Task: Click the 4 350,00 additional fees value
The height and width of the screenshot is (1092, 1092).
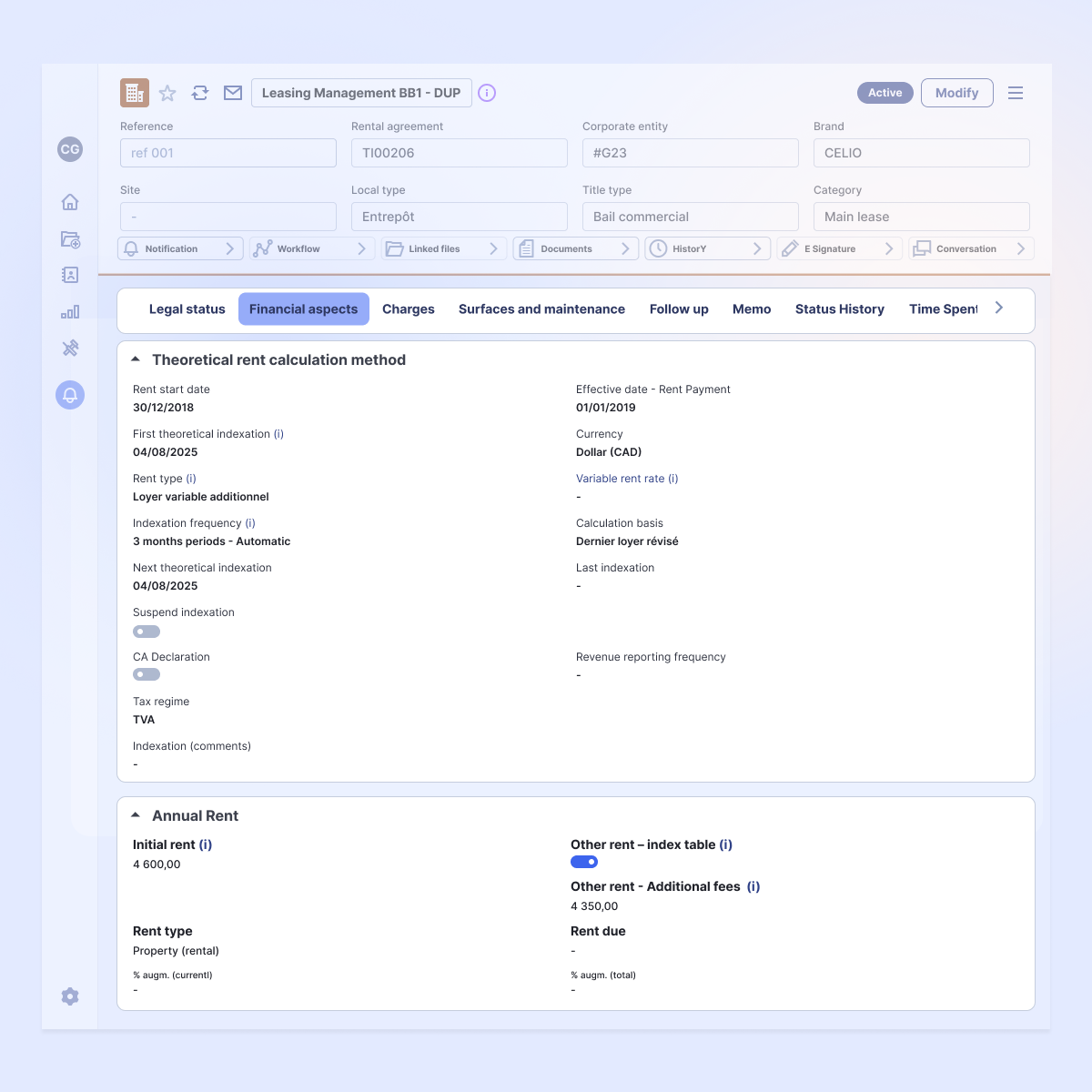Action: coord(594,906)
